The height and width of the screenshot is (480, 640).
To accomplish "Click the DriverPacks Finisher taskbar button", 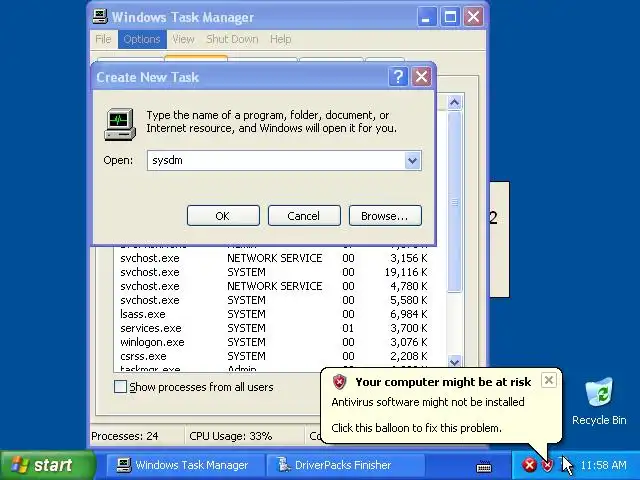I will tap(345, 465).
